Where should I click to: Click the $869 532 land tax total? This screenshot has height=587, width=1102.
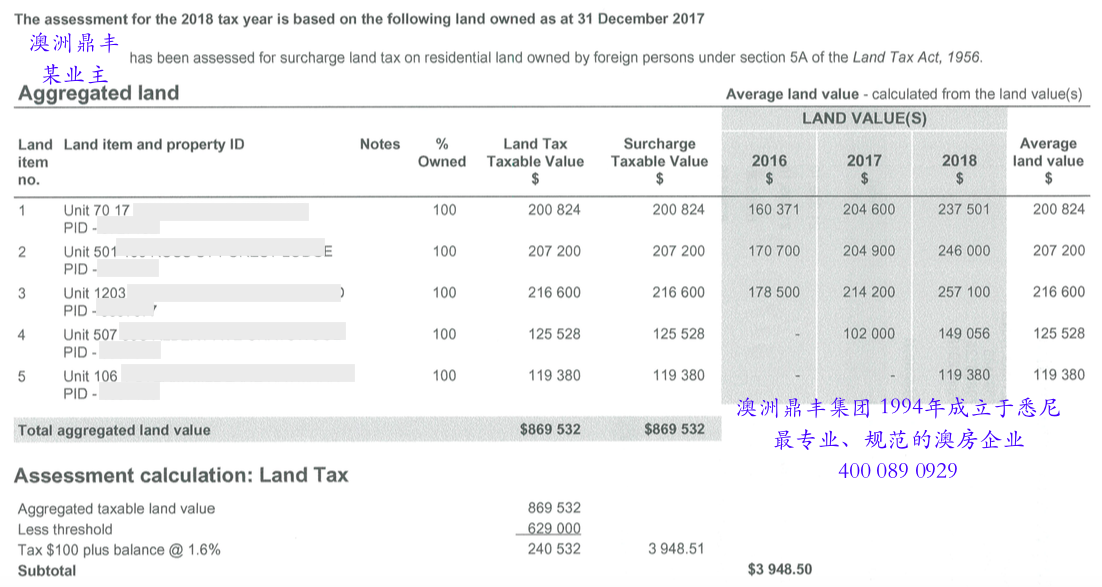tap(550, 429)
